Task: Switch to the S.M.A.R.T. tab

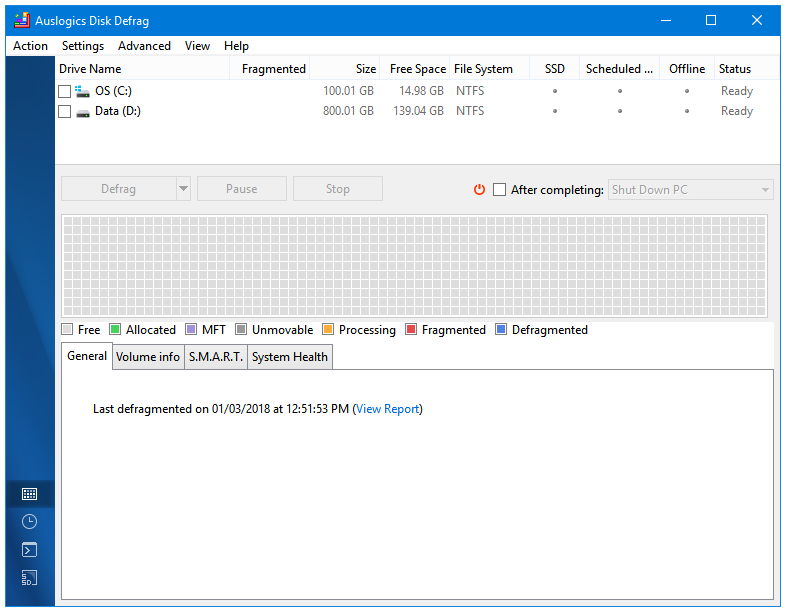Action: [x=216, y=357]
